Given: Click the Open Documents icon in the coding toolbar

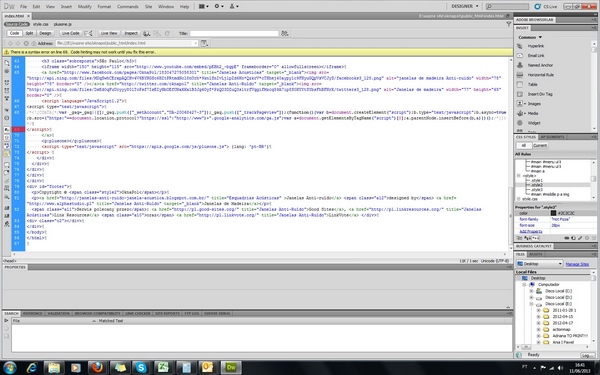Looking at the screenshot, I should (x=7, y=63).
